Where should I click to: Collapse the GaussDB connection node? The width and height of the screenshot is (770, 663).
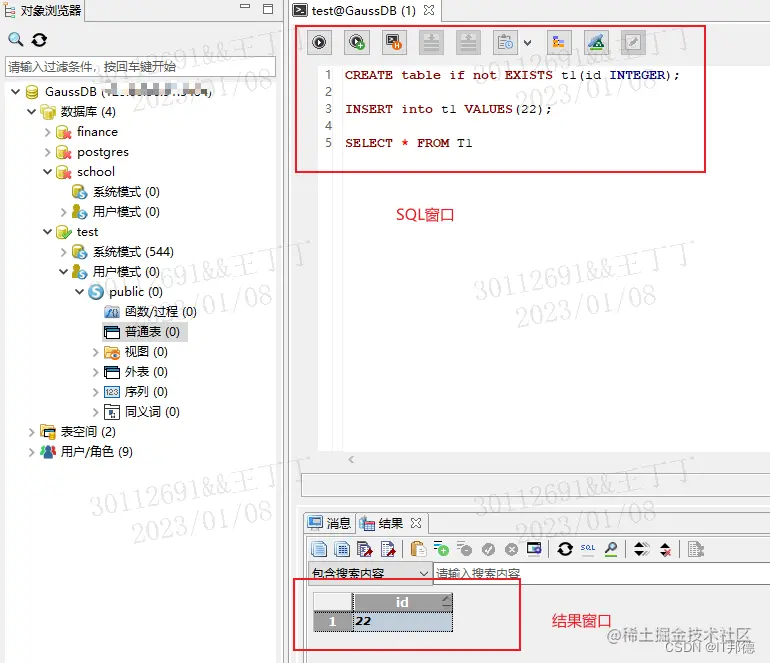pyautogui.click(x=15, y=91)
